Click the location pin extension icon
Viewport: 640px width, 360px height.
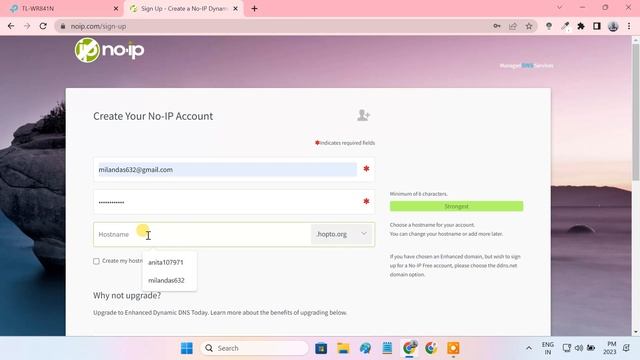[x=549, y=26]
